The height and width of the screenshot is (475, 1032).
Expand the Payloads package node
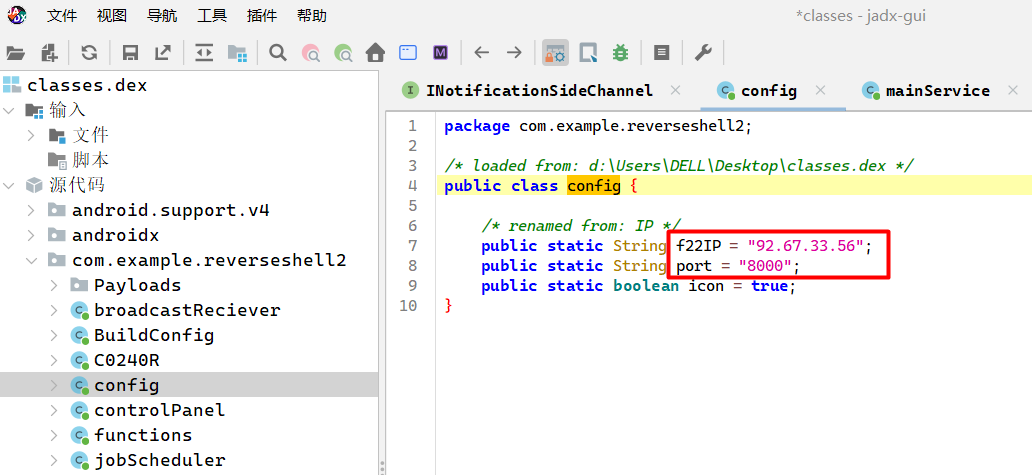53,285
